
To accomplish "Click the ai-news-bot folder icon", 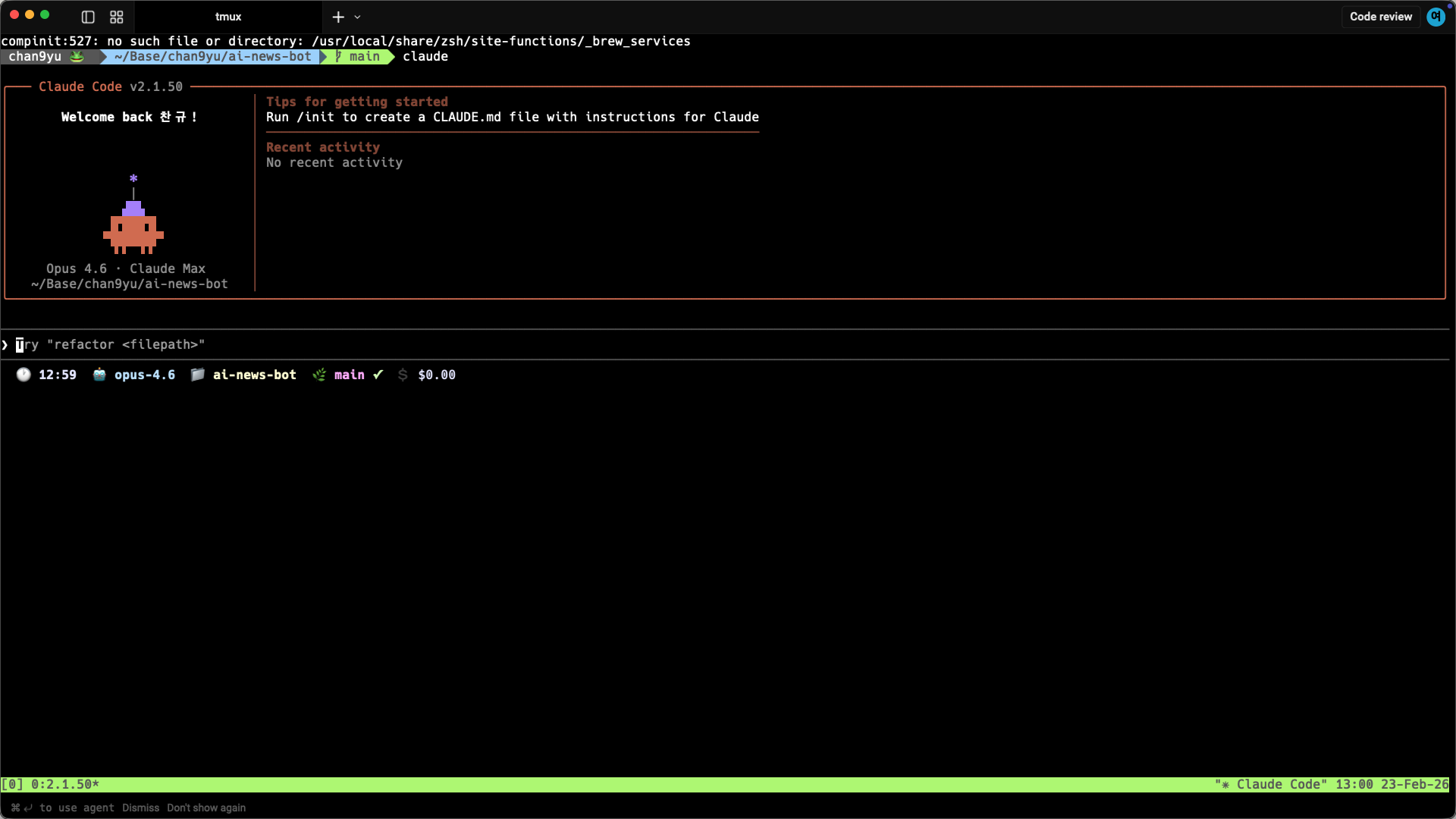I will coord(197,375).
